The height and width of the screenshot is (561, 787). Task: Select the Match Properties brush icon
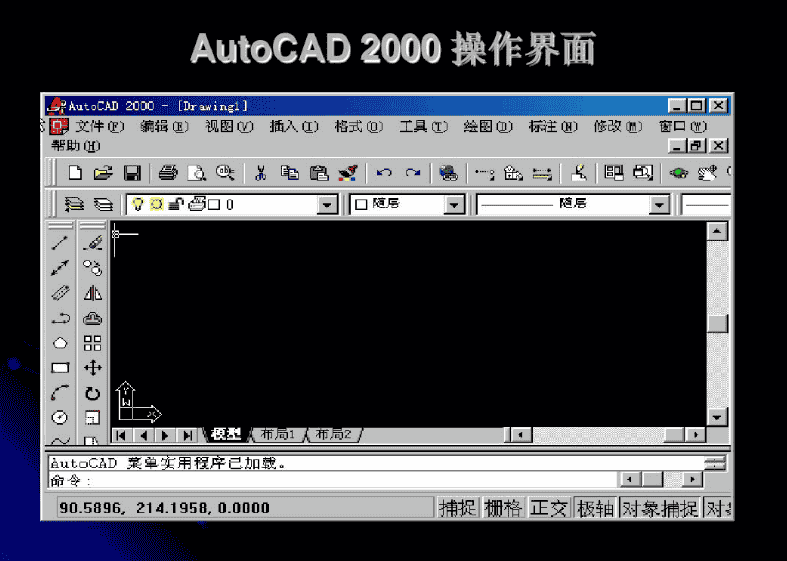[348, 173]
